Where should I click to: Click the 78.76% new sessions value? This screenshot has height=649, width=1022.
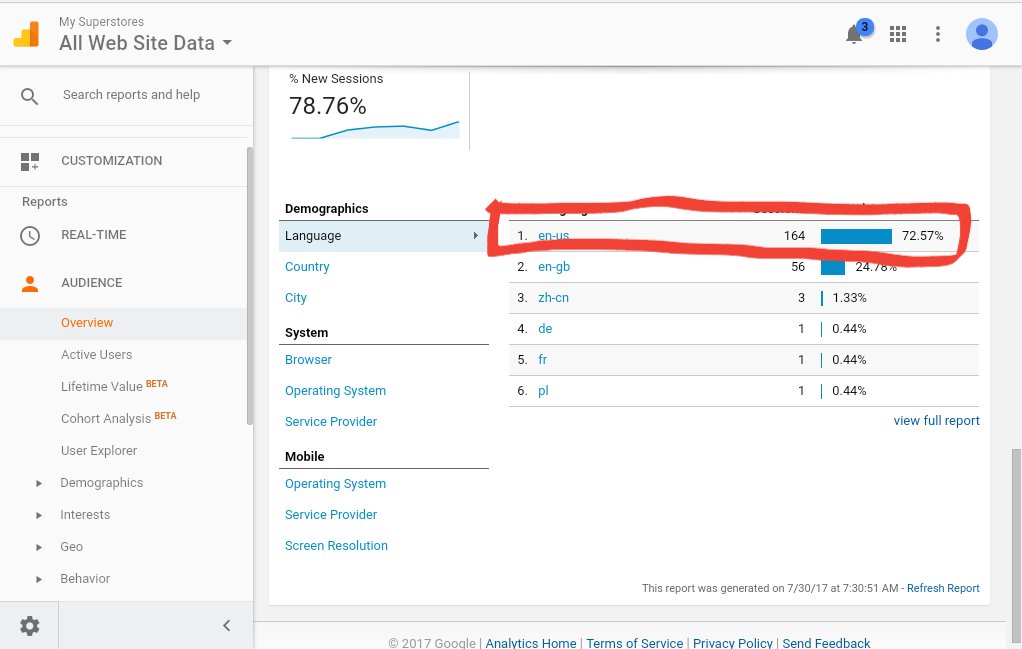(327, 106)
